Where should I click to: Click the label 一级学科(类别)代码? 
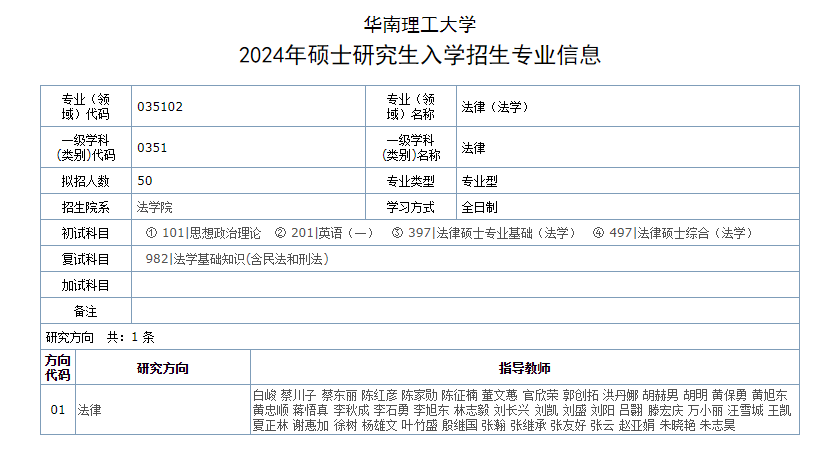pos(86,148)
